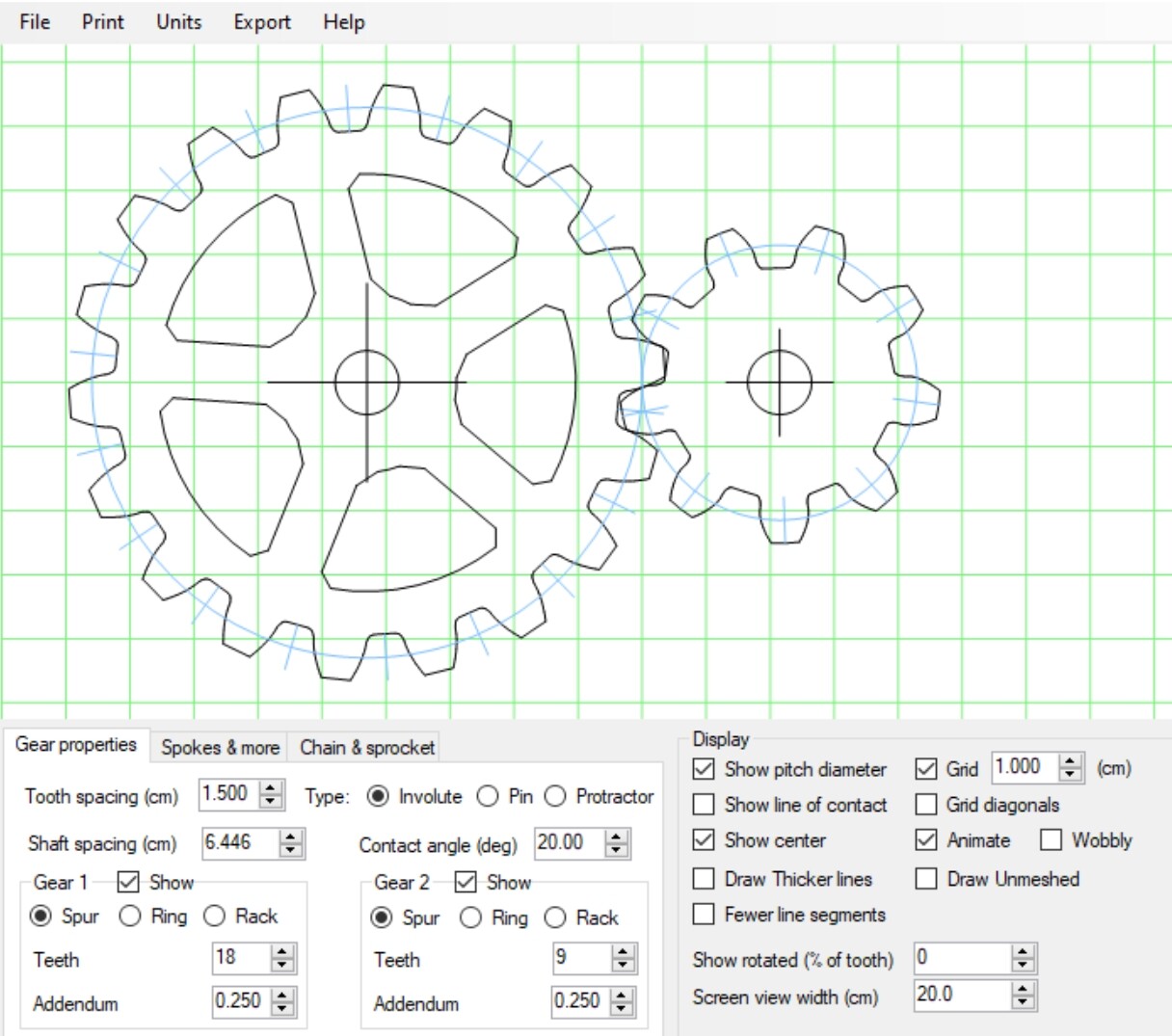
Task: Click the Grid size input field
Action: pos(1025,767)
